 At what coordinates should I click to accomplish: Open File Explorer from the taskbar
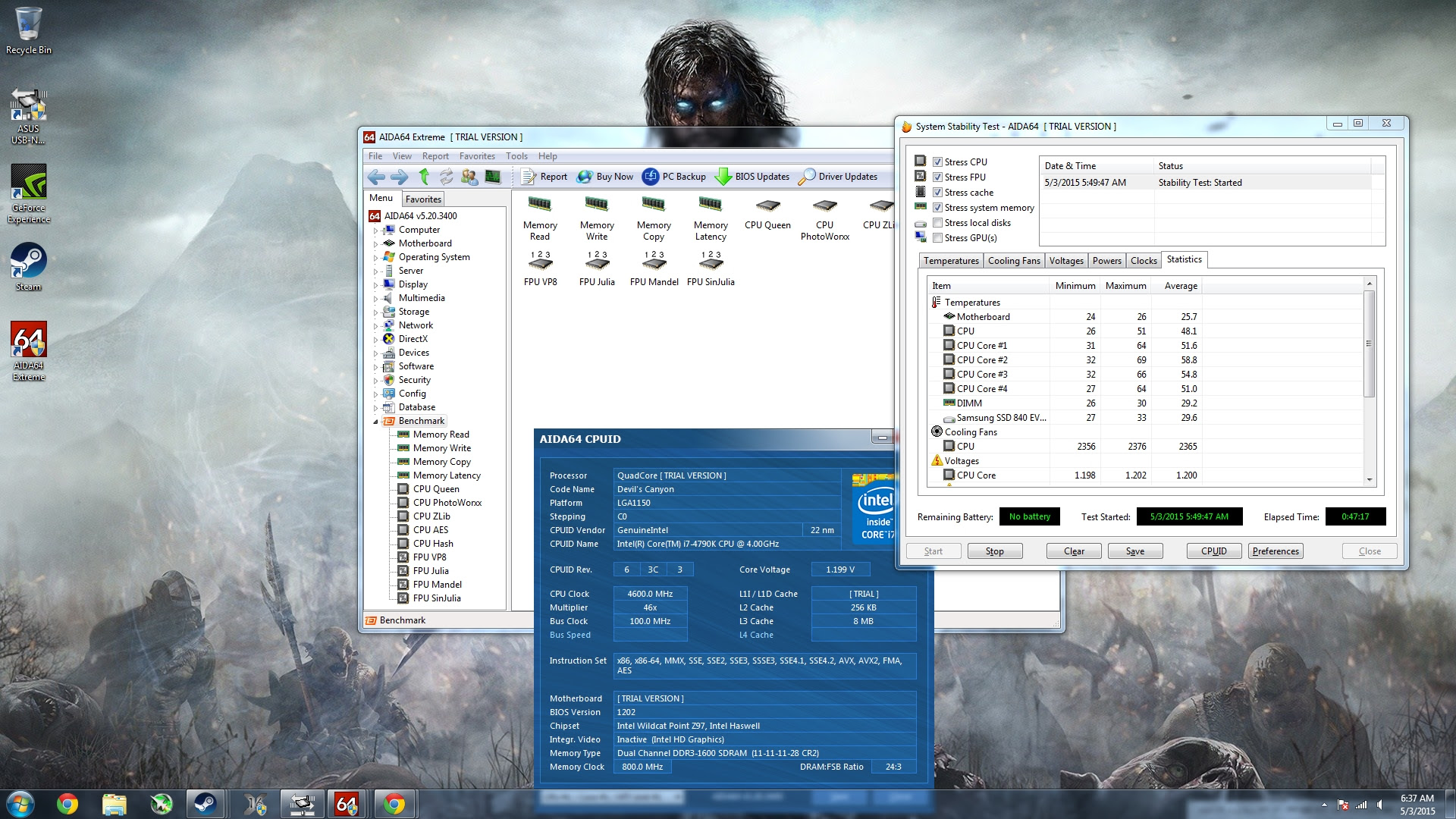pos(114,804)
